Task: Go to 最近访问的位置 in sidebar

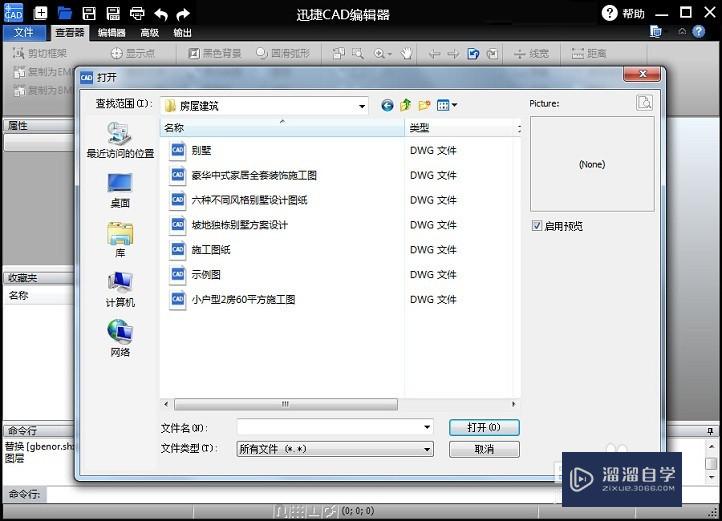Action: click(x=120, y=140)
